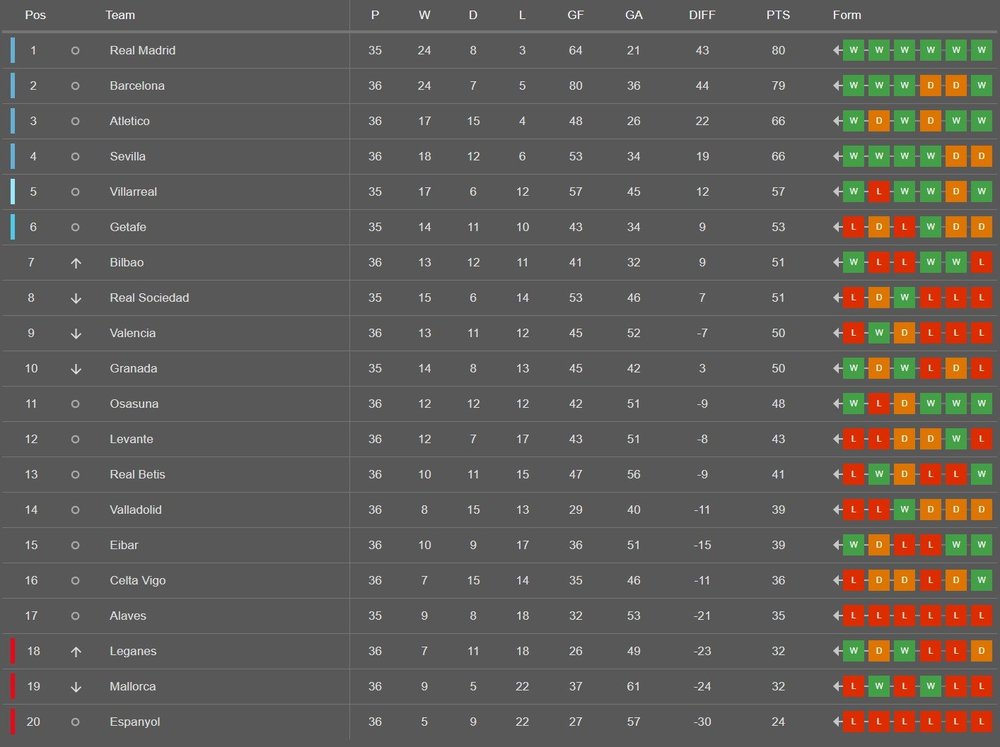This screenshot has width=1000, height=747.
Task: Click form history left arrow for Espanyol
Action: click(837, 721)
